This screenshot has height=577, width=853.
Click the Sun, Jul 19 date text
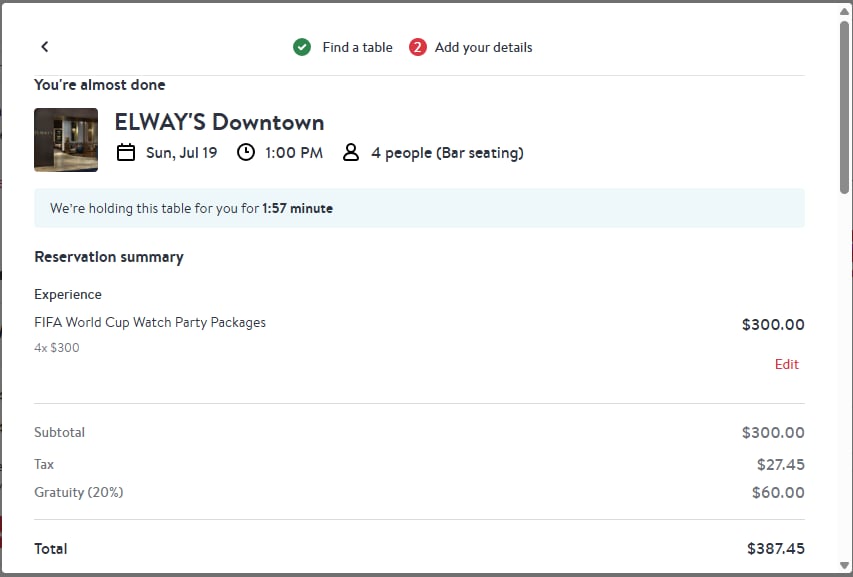[x=182, y=153]
